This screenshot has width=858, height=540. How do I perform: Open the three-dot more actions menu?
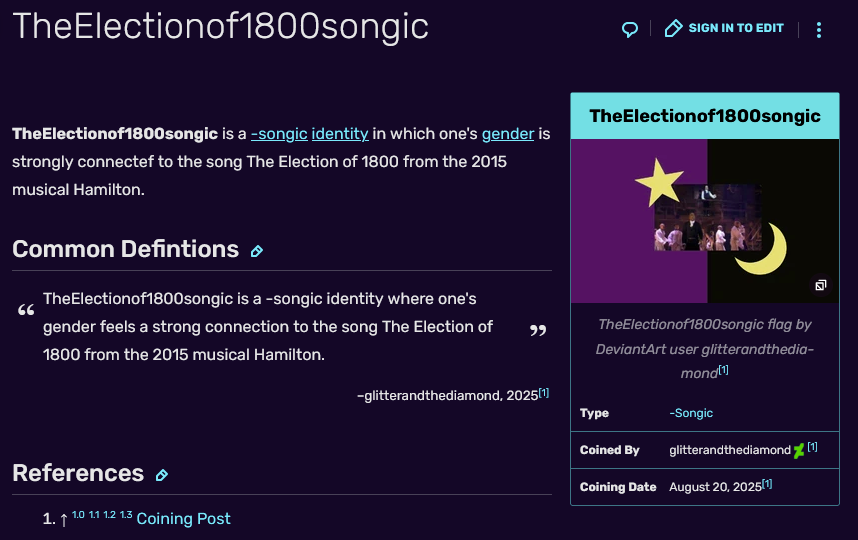point(819,30)
